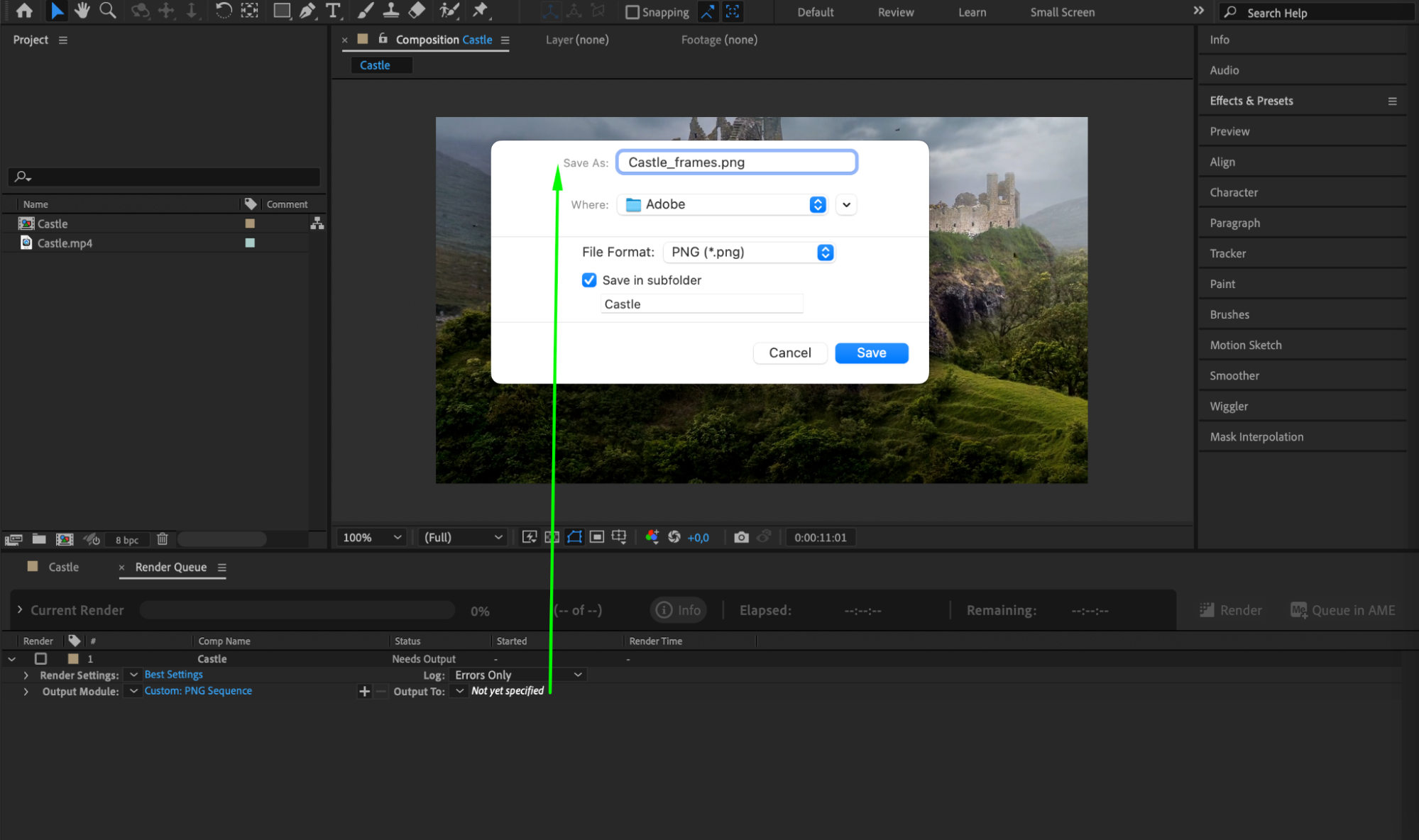This screenshot has height=840, width=1419.
Task: Click Castle.mp4 label color swatch
Action: [x=250, y=243]
